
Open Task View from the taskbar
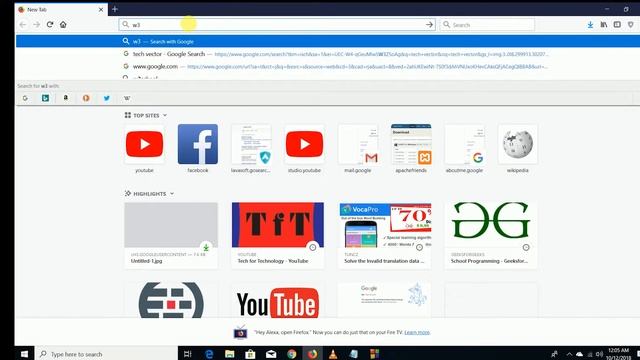(x=188, y=354)
